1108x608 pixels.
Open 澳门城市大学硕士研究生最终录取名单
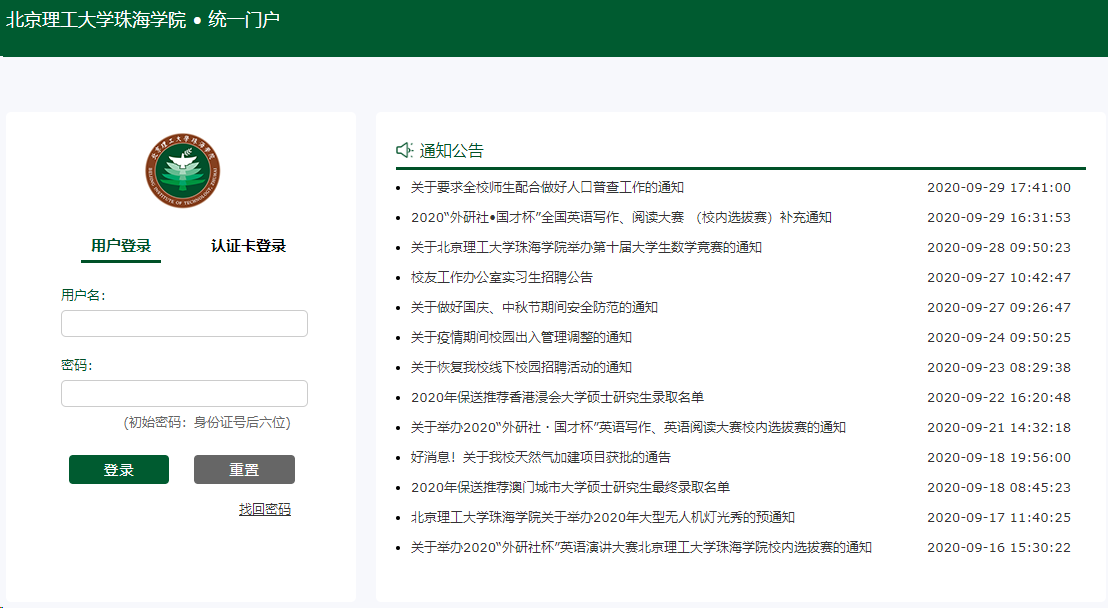(570, 488)
